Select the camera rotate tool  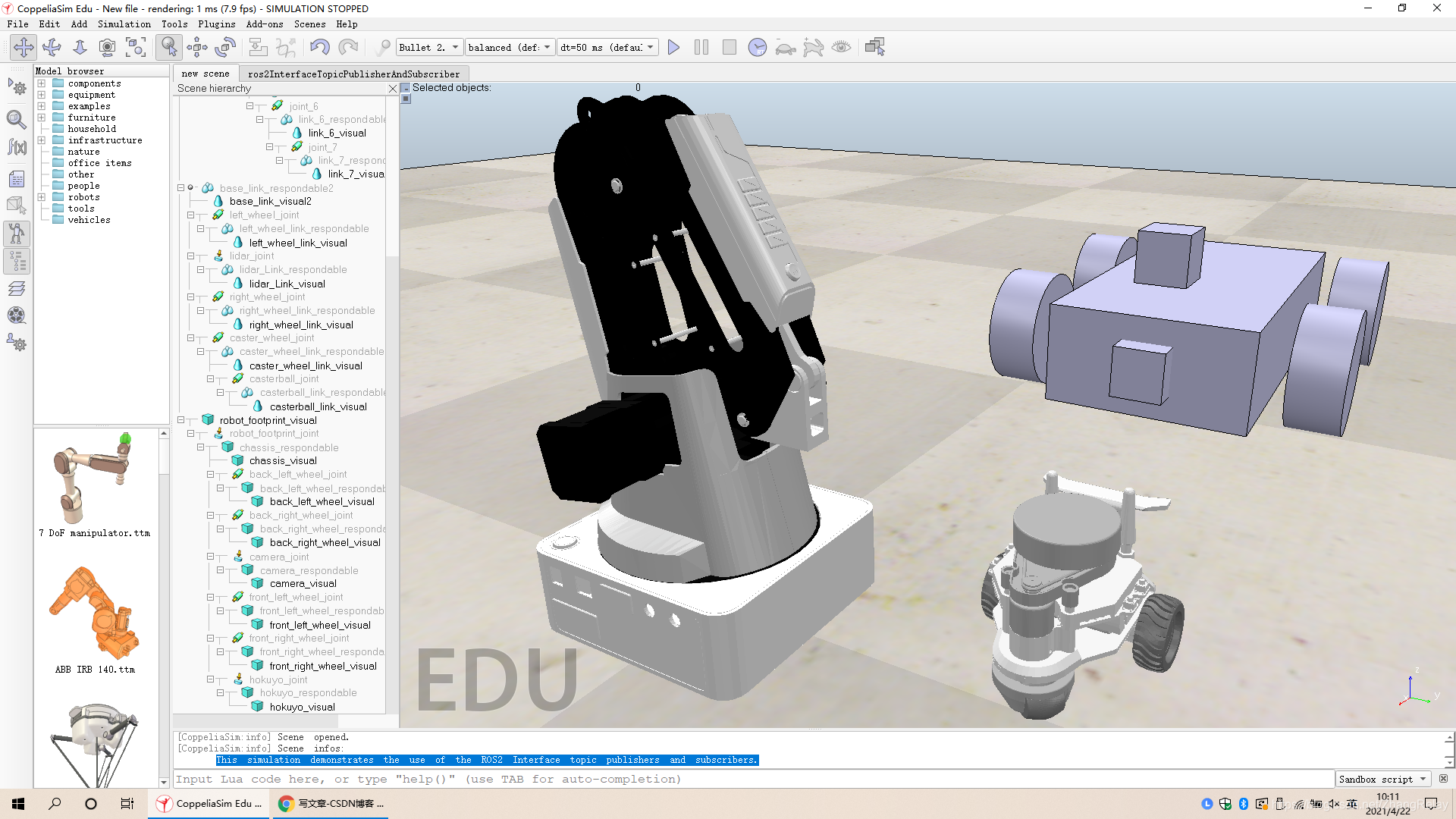coord(52,47)
